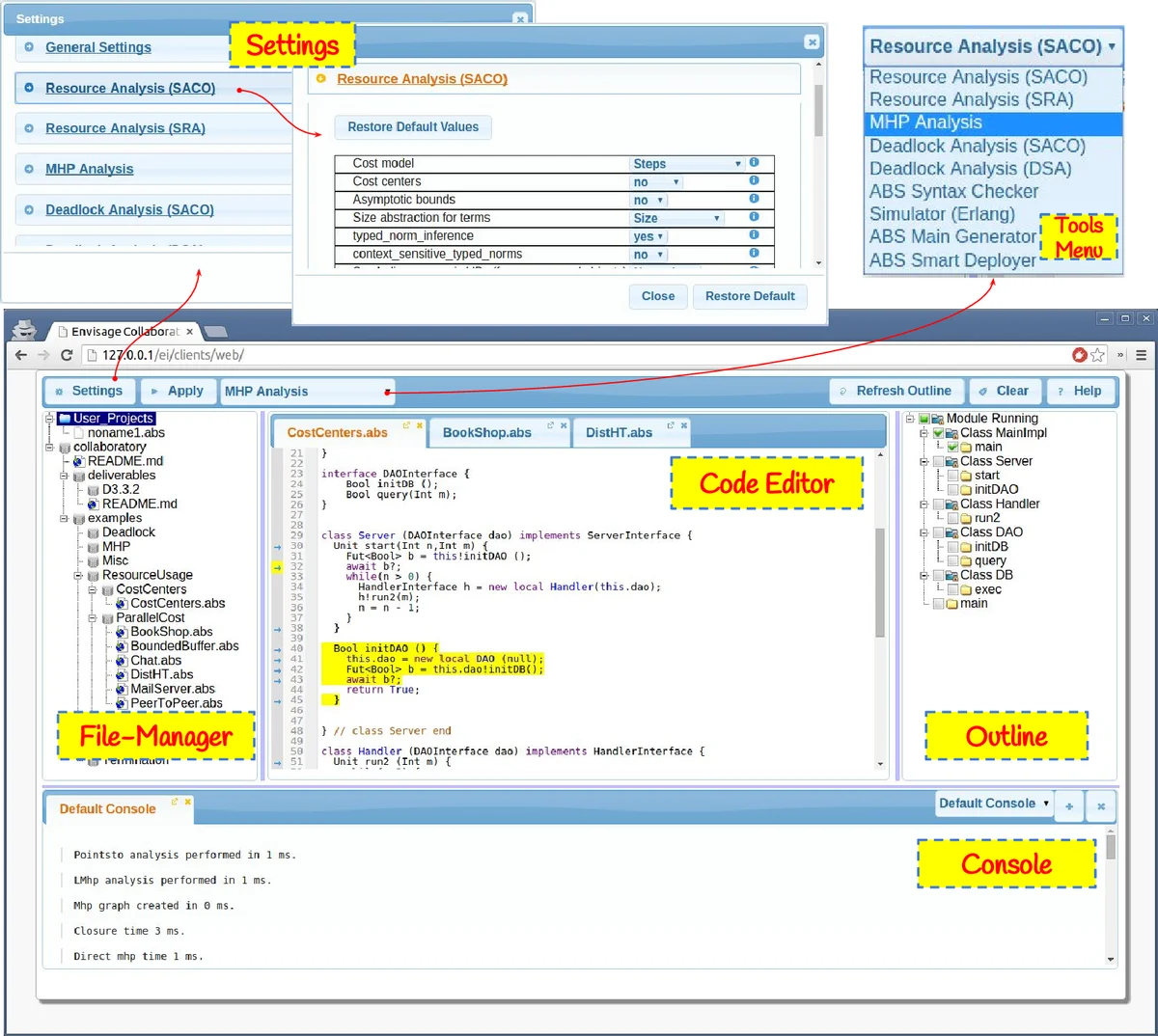The height and width of the screenshot is (1036, 1158).
Task: Open Settings via the gear icon
Action: click(60, 391)
